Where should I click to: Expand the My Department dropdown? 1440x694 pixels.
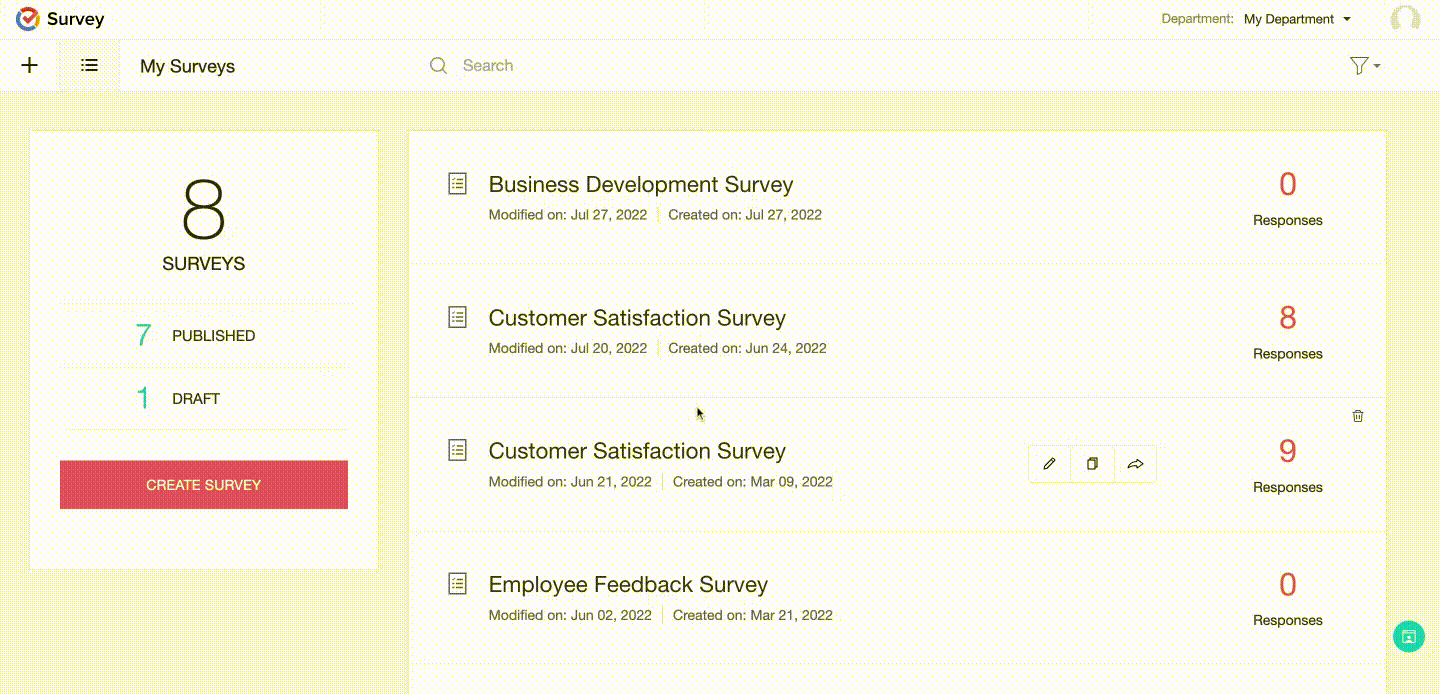tap(1297, 19)
